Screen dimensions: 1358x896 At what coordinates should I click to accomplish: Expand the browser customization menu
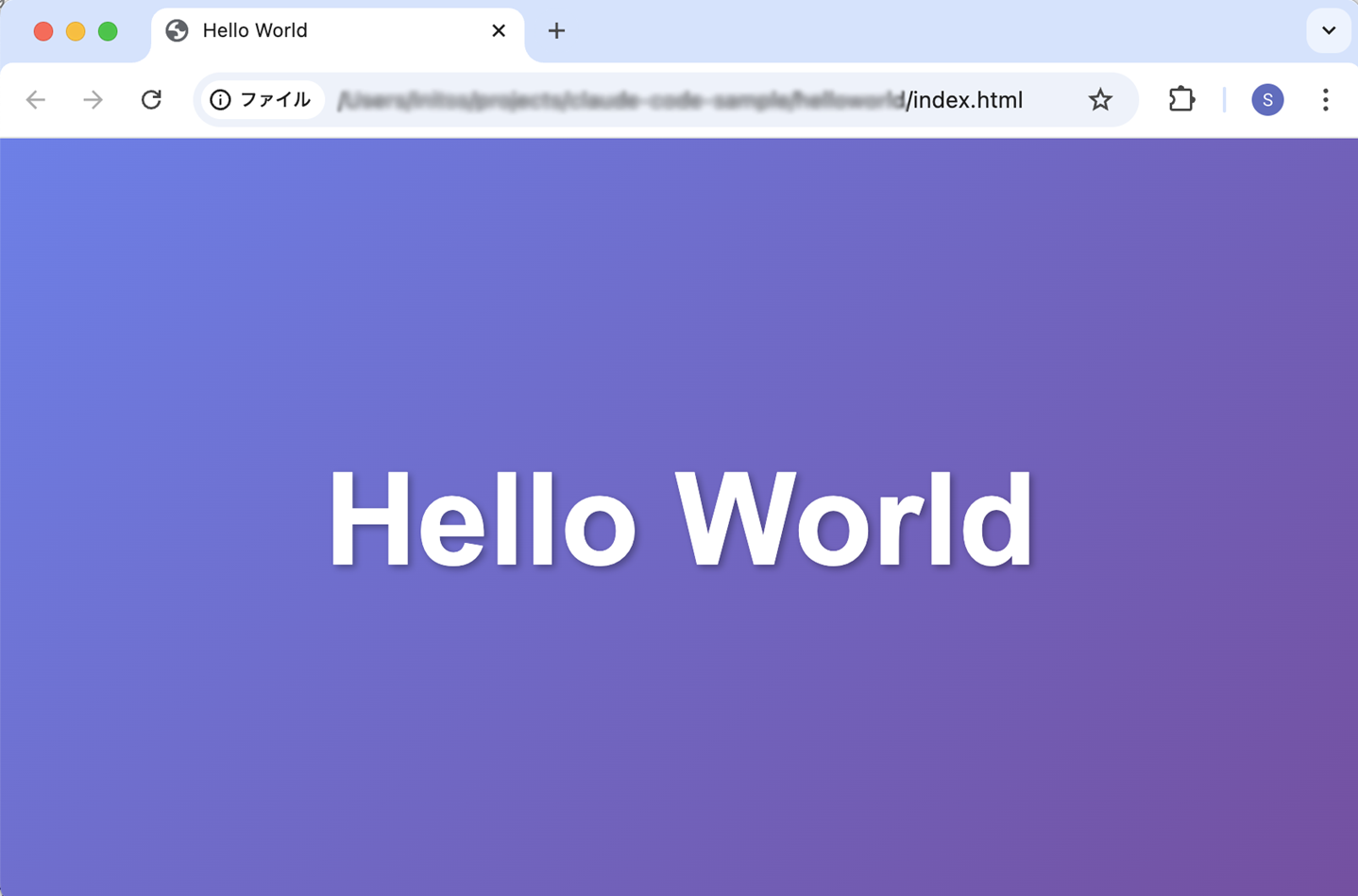pos(1328,30)
